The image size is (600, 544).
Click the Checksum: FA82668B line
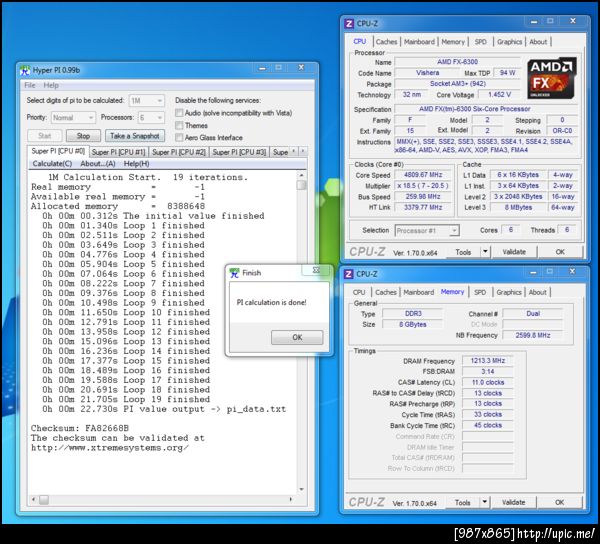click(x=80, y=428)
